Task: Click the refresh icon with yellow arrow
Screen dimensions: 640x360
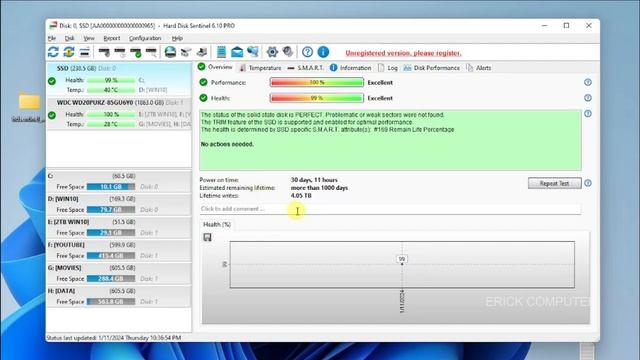Action: point(69,52)
